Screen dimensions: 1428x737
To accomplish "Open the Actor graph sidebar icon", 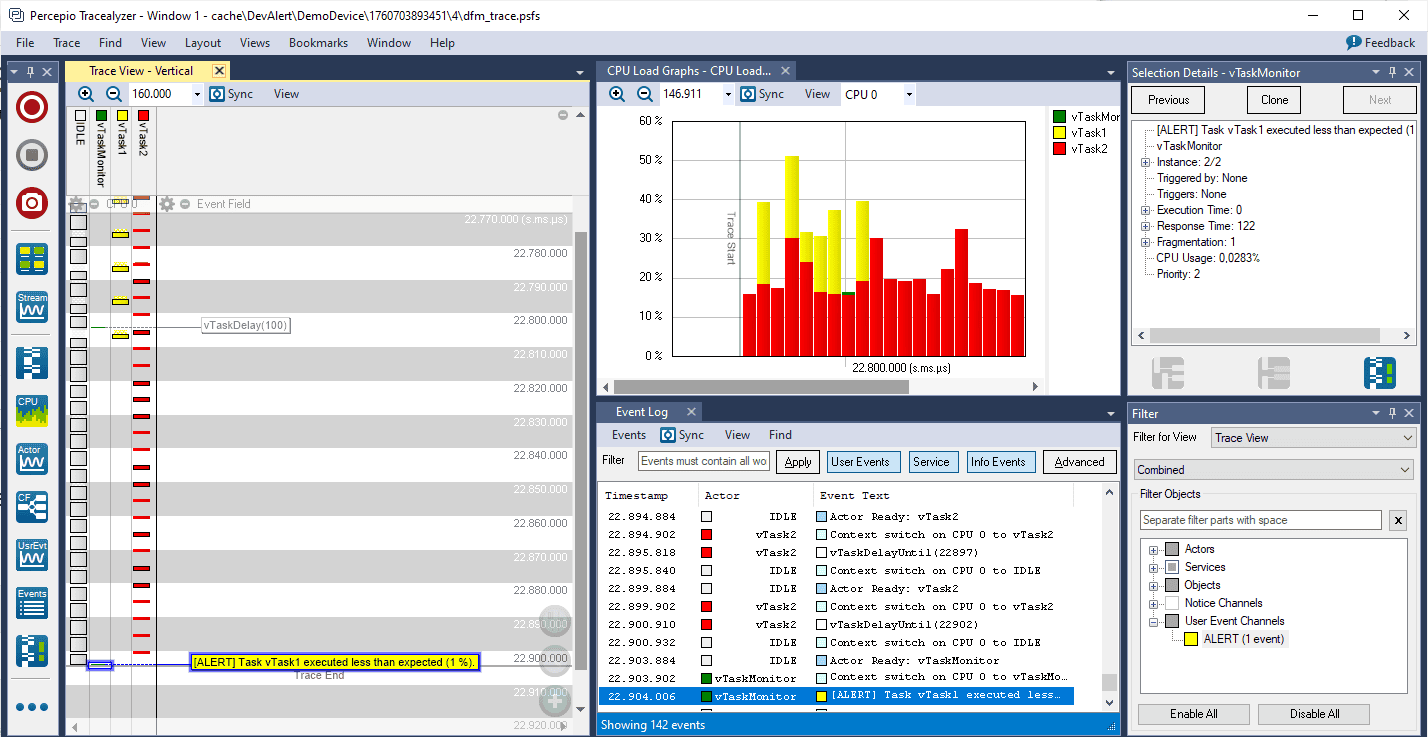I will (x=32, y=459).
